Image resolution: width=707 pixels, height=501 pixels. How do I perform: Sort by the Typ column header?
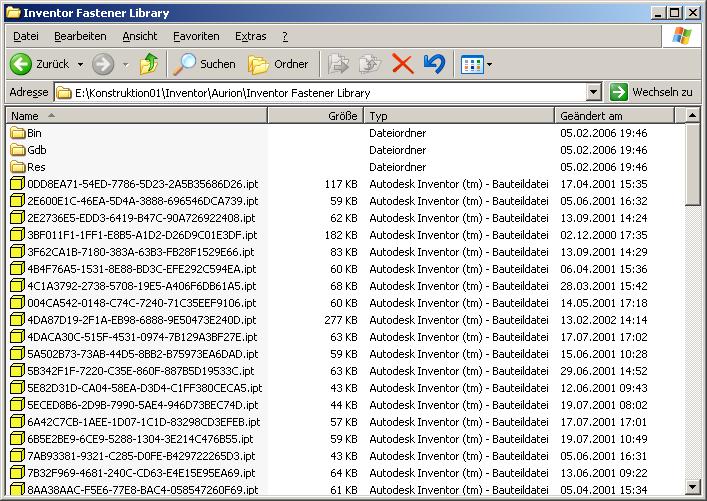tap(459, 116)
